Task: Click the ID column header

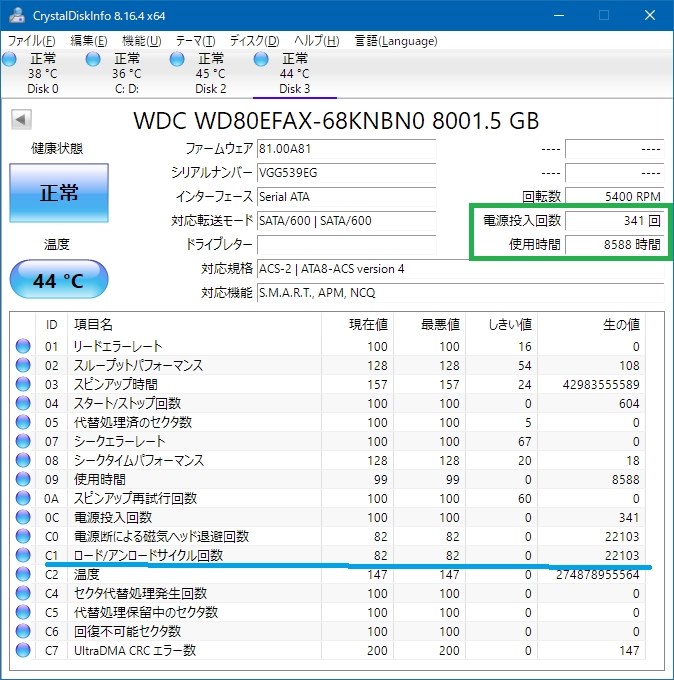Action: pyautogui.click(x=51, y=324)
